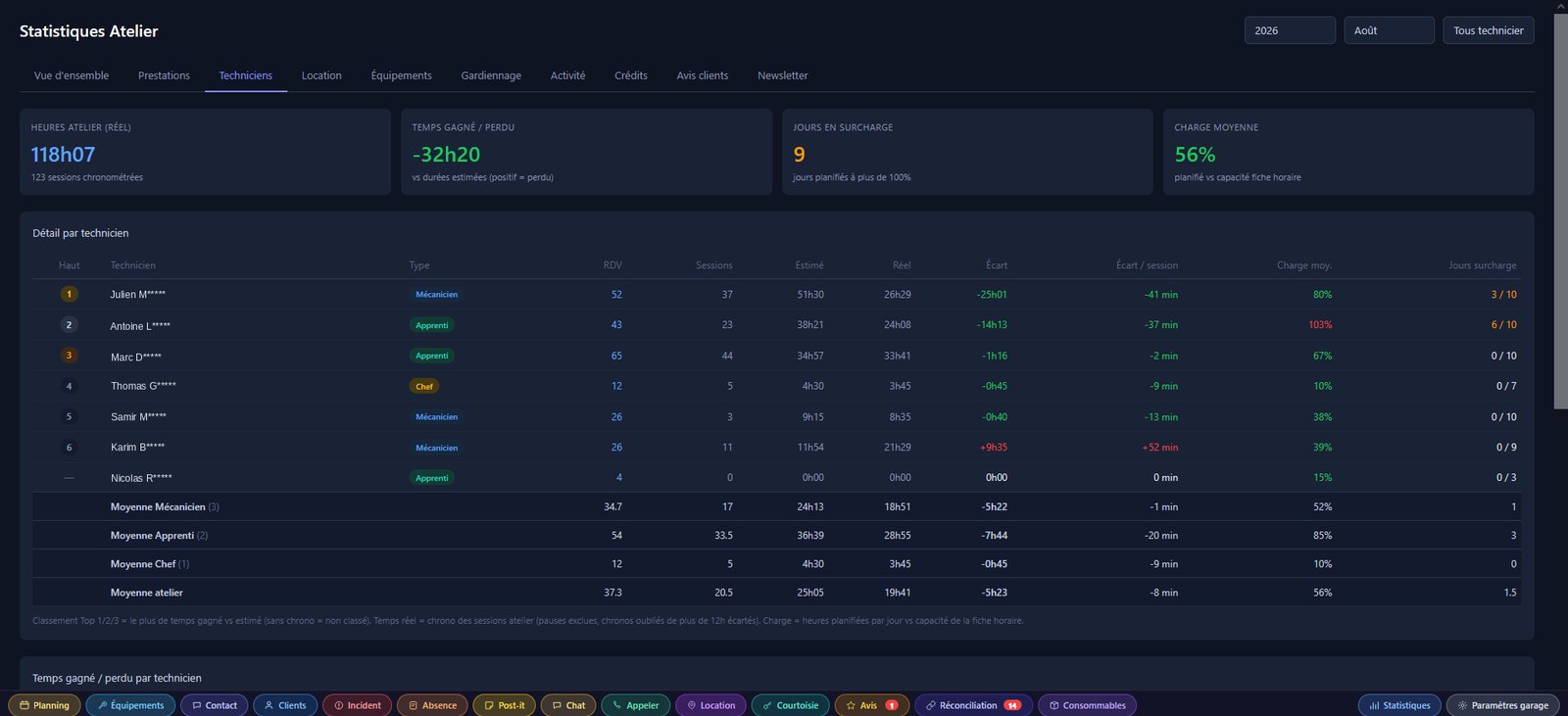Click the page vertical scrollbar
This screenshot has height=716, width=1568.
(1560, 211)
